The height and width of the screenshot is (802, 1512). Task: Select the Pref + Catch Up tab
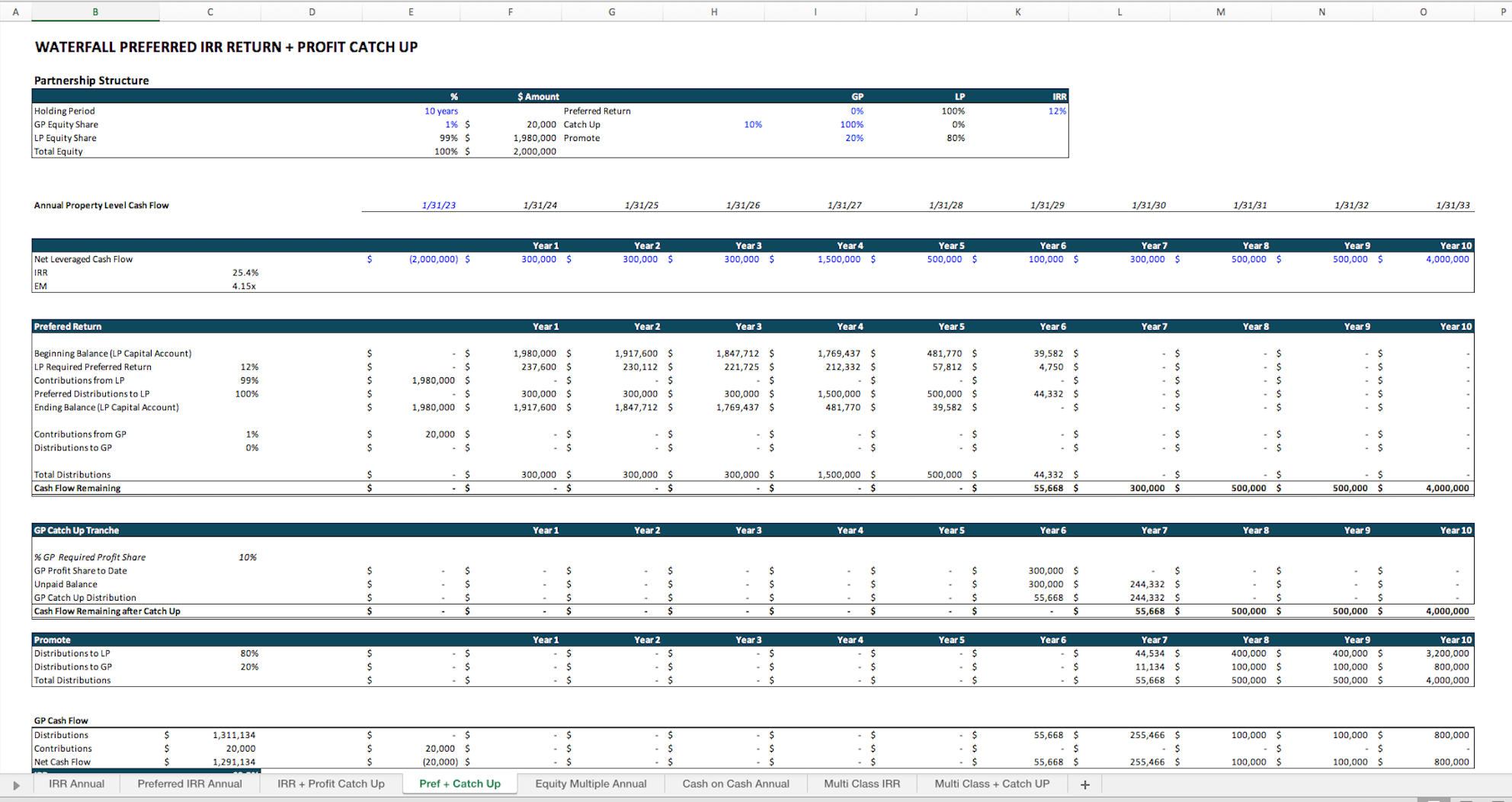tap(460, 784)
